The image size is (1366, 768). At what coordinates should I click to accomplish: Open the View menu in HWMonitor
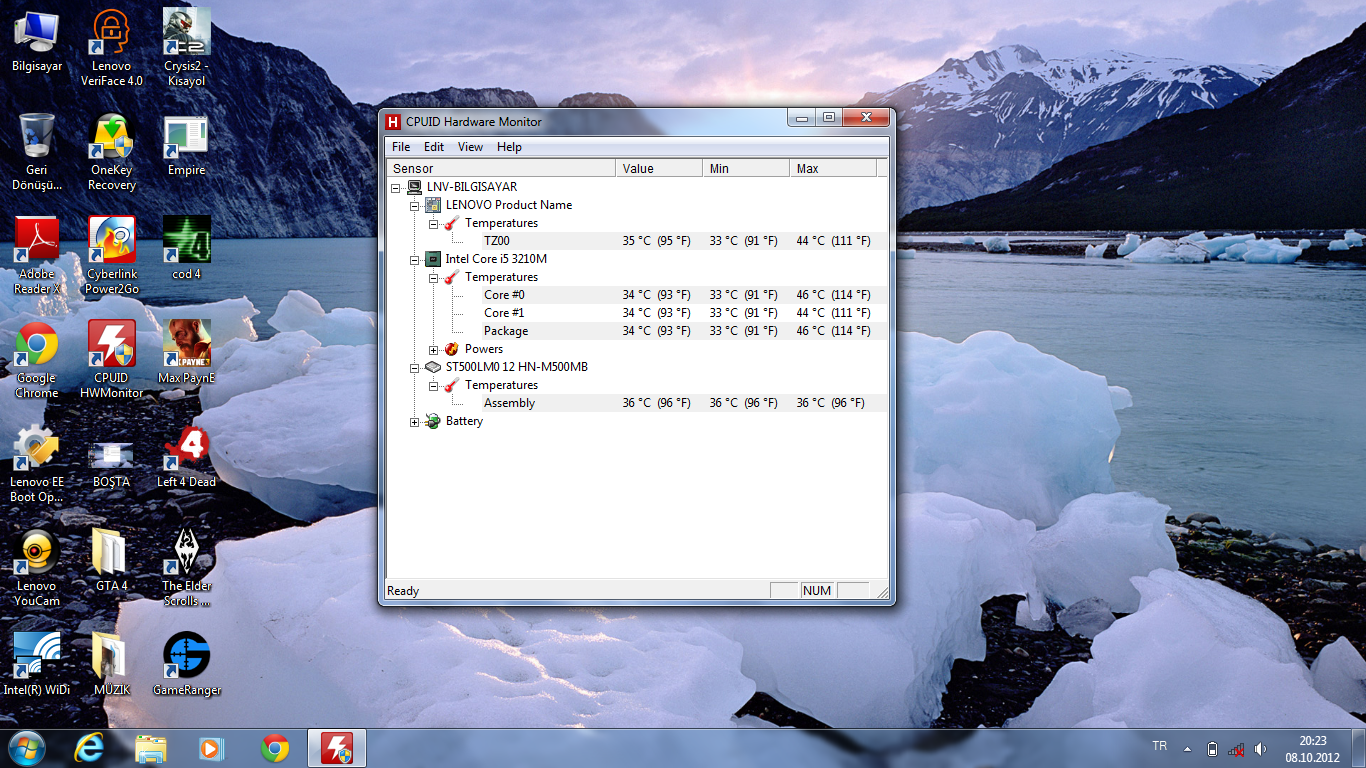(470, 147)
